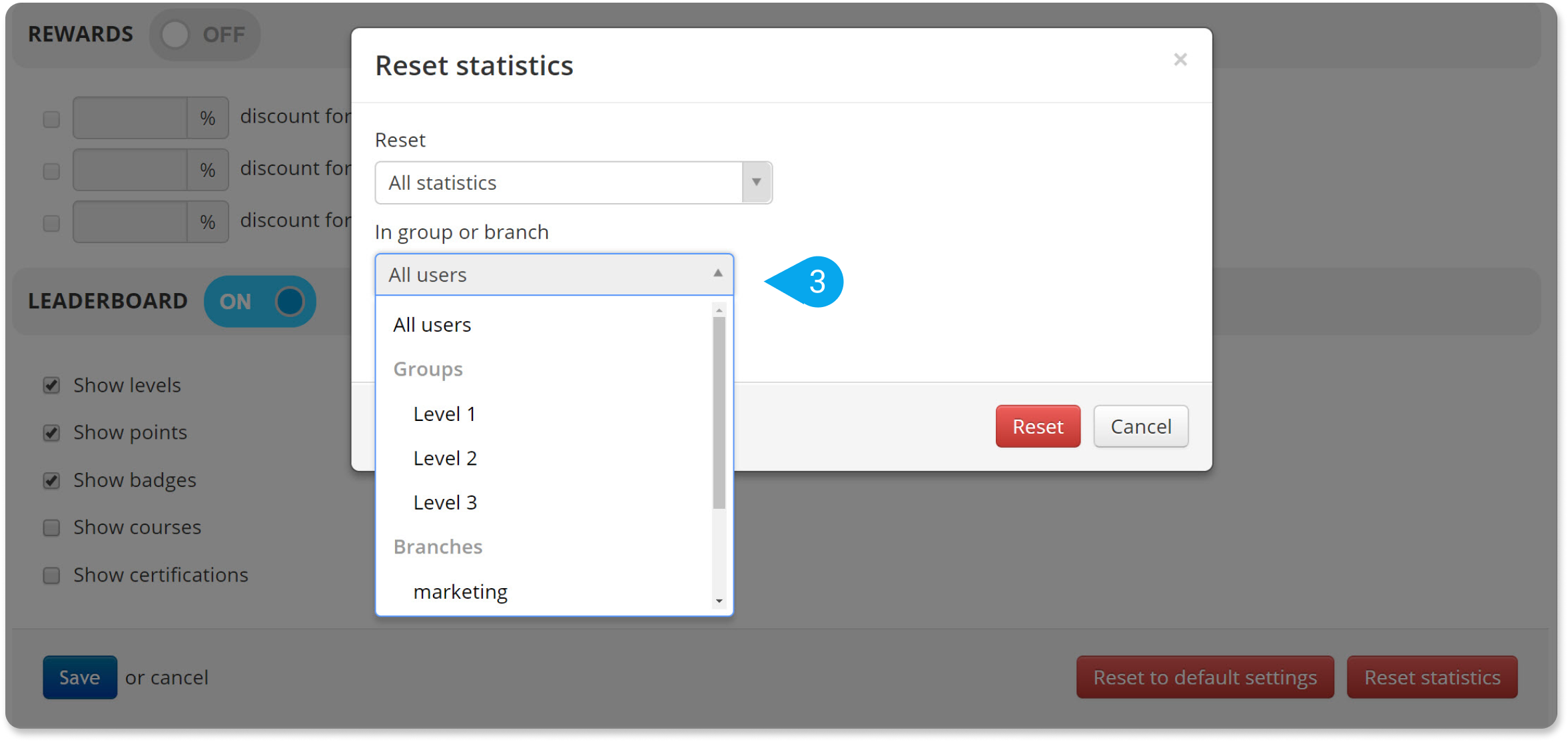
Task: Switch the LEADERBOARD toggle off
Action: click(x=260, y=301)
